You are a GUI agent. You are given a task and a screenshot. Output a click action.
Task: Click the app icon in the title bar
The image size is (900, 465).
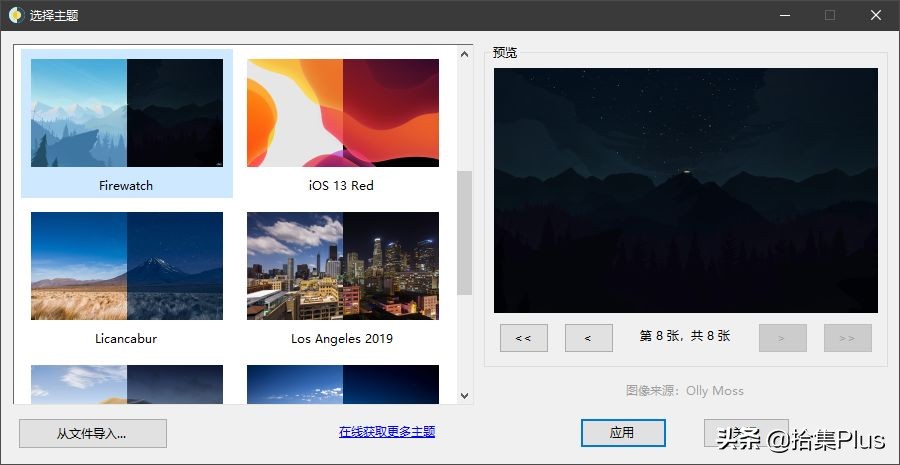point(16,15)
